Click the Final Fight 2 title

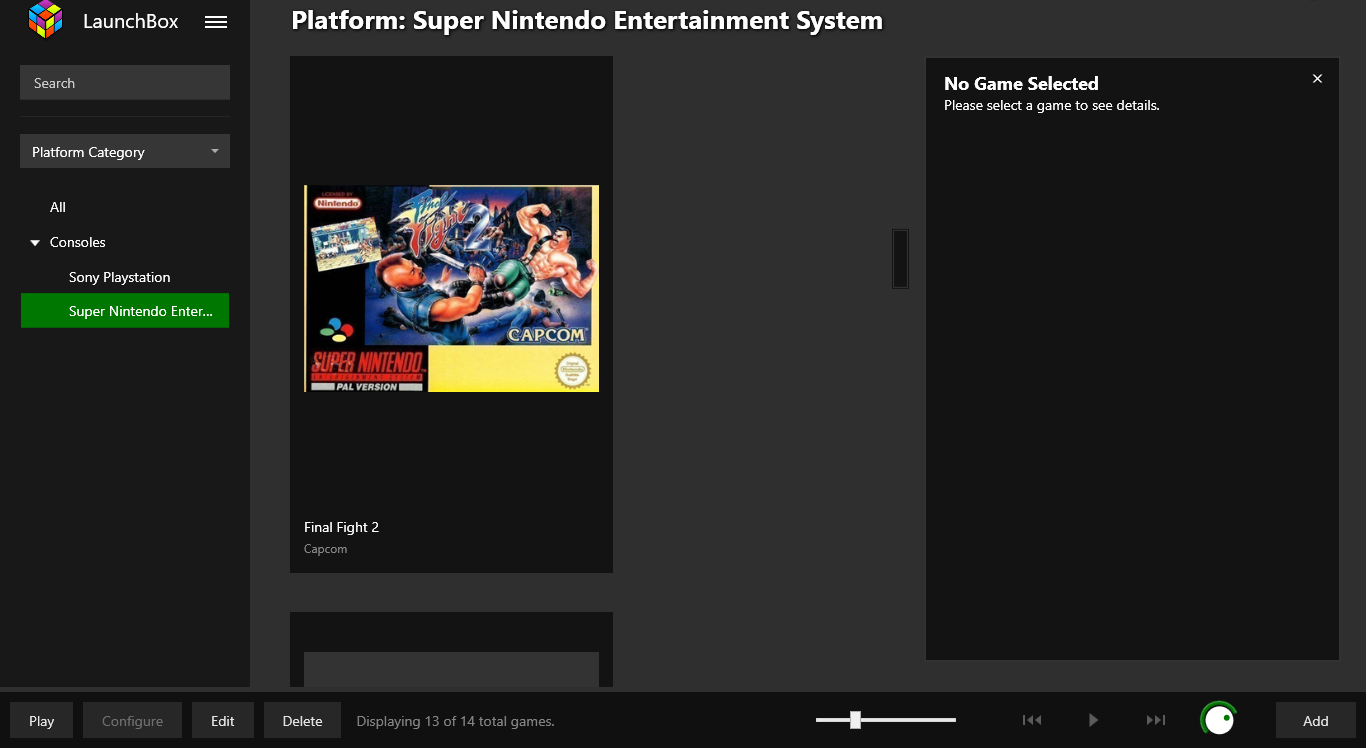[341, 527]
